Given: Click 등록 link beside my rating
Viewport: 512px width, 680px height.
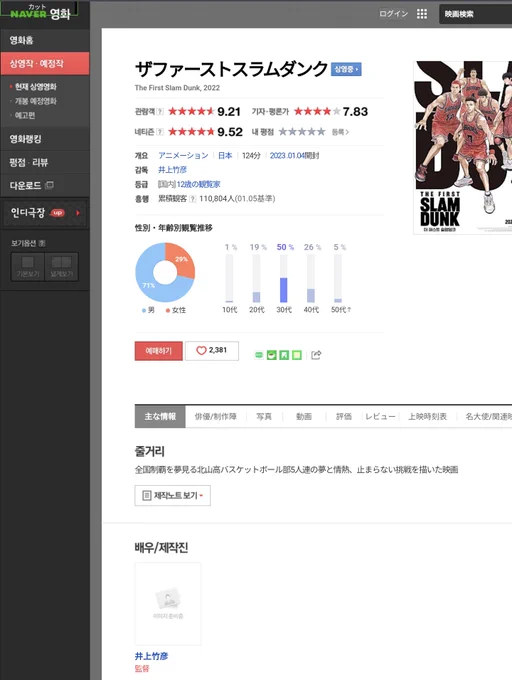Looking at the screenshot, I should (340, 132).
